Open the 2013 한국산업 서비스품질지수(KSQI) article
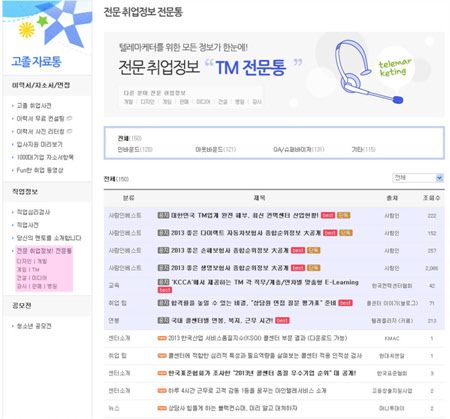Image resolution: width=450 pixels, height=419 pixels. tap(257, 338)
